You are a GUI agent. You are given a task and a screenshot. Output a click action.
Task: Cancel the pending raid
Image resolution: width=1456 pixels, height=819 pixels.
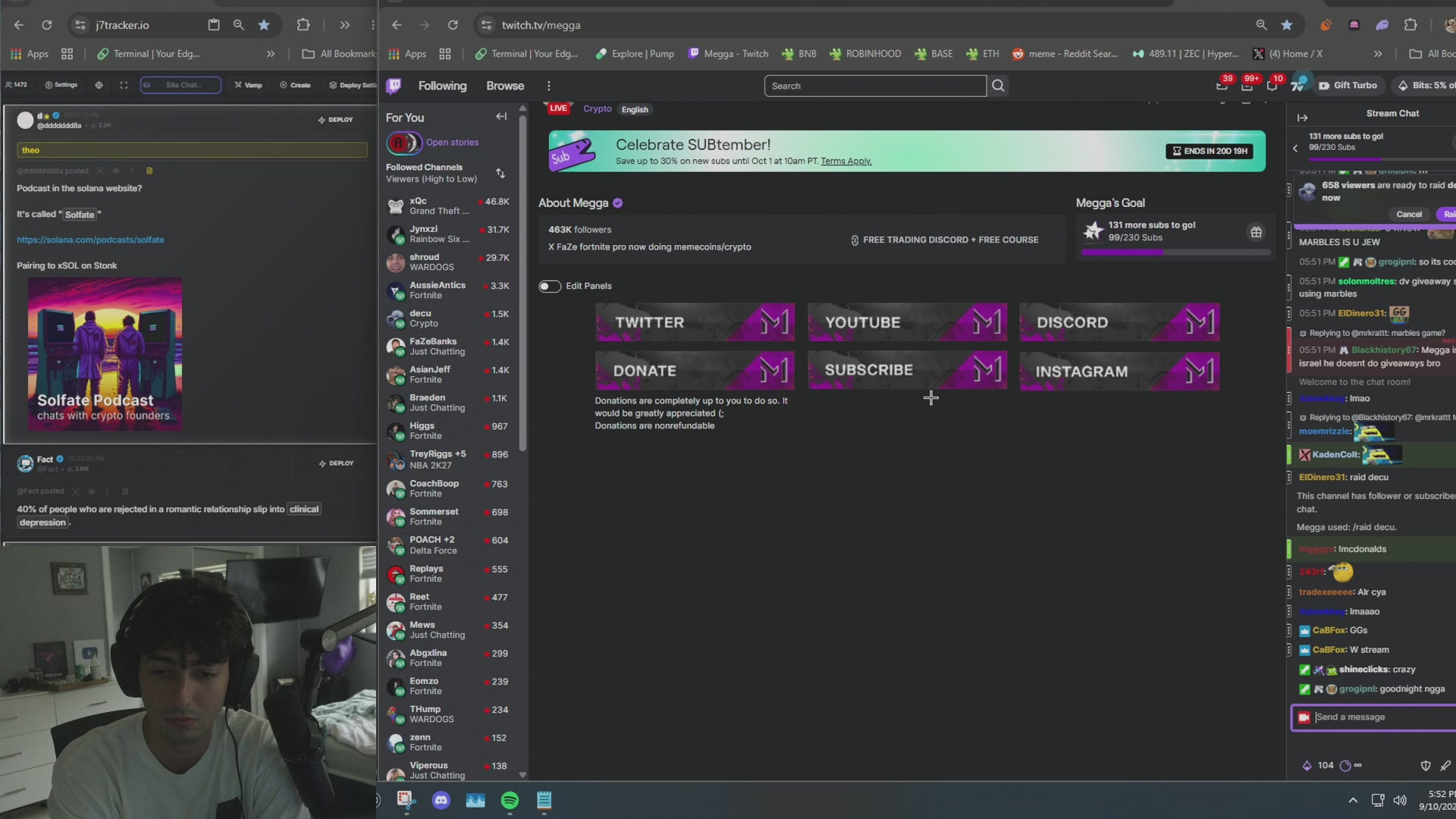pyautogui.click(x=1409, y=215)
